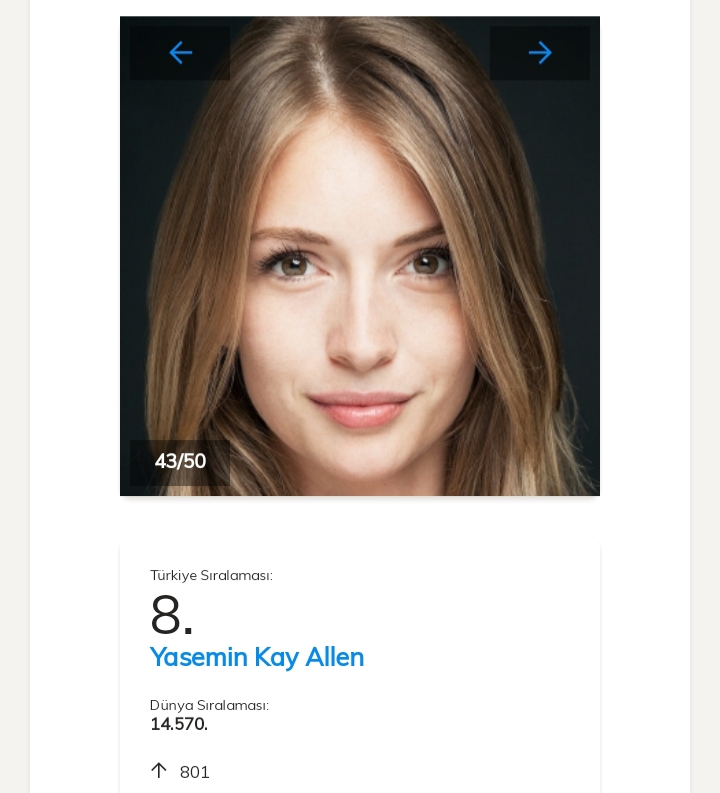Viewport: 720px width, 793px height.
Task: Click the right arrow for next photo
Action: pos(540,53)
